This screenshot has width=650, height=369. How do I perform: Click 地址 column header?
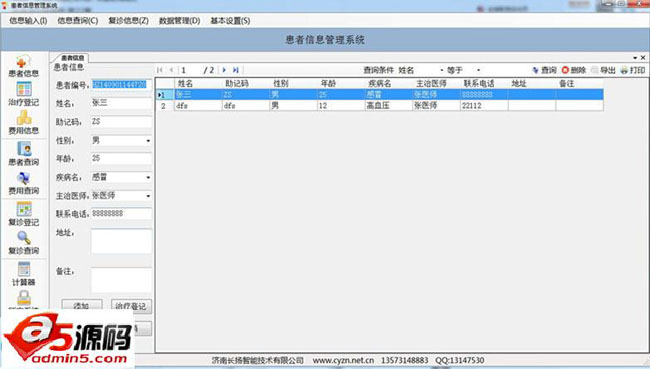point(532,83)
